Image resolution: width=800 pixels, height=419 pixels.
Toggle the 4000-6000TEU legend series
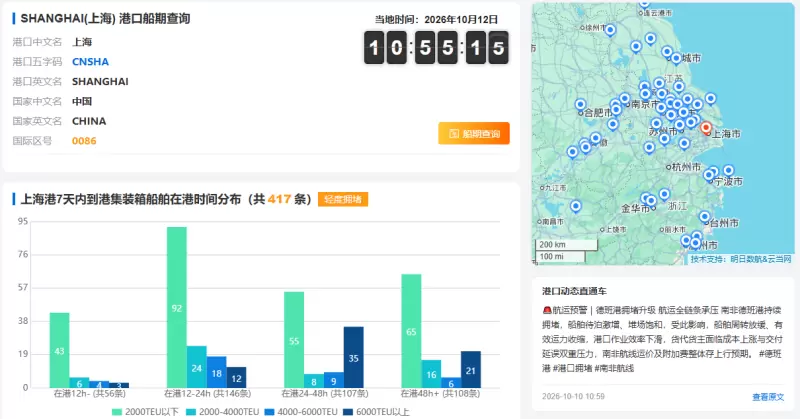point(301,412)
